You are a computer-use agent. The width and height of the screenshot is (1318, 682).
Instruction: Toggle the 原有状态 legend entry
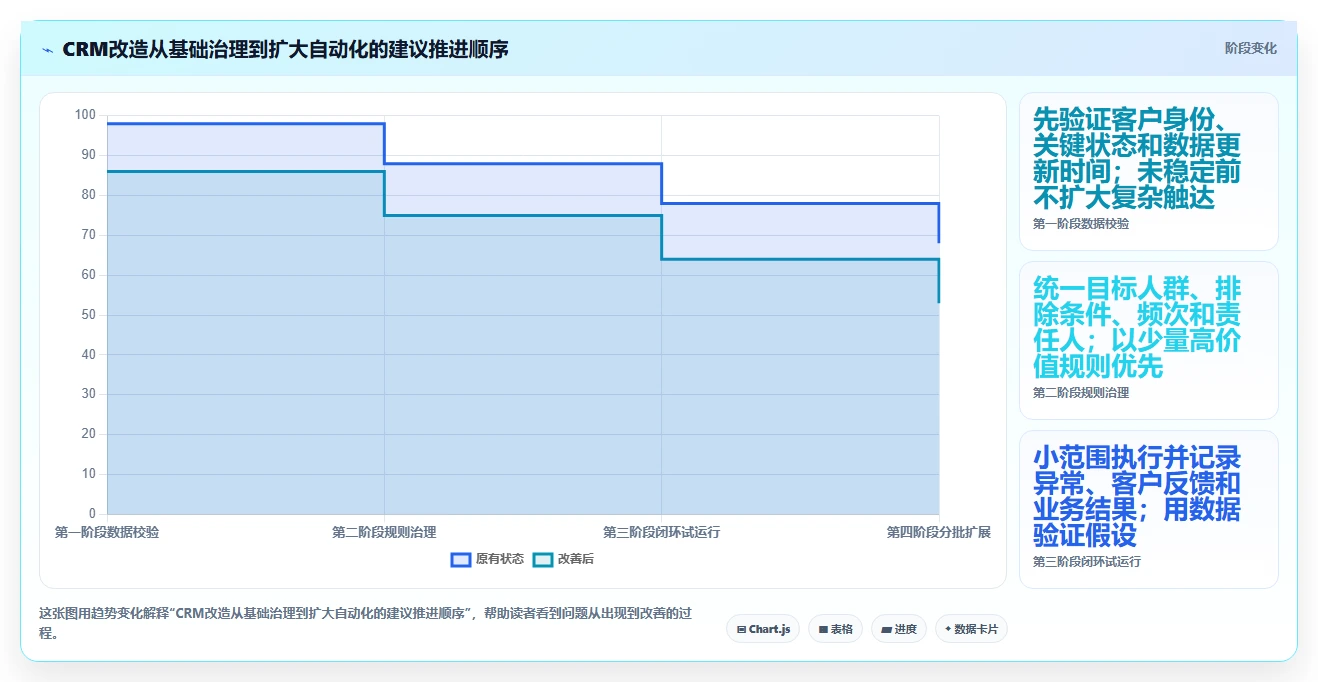point(487,559)
